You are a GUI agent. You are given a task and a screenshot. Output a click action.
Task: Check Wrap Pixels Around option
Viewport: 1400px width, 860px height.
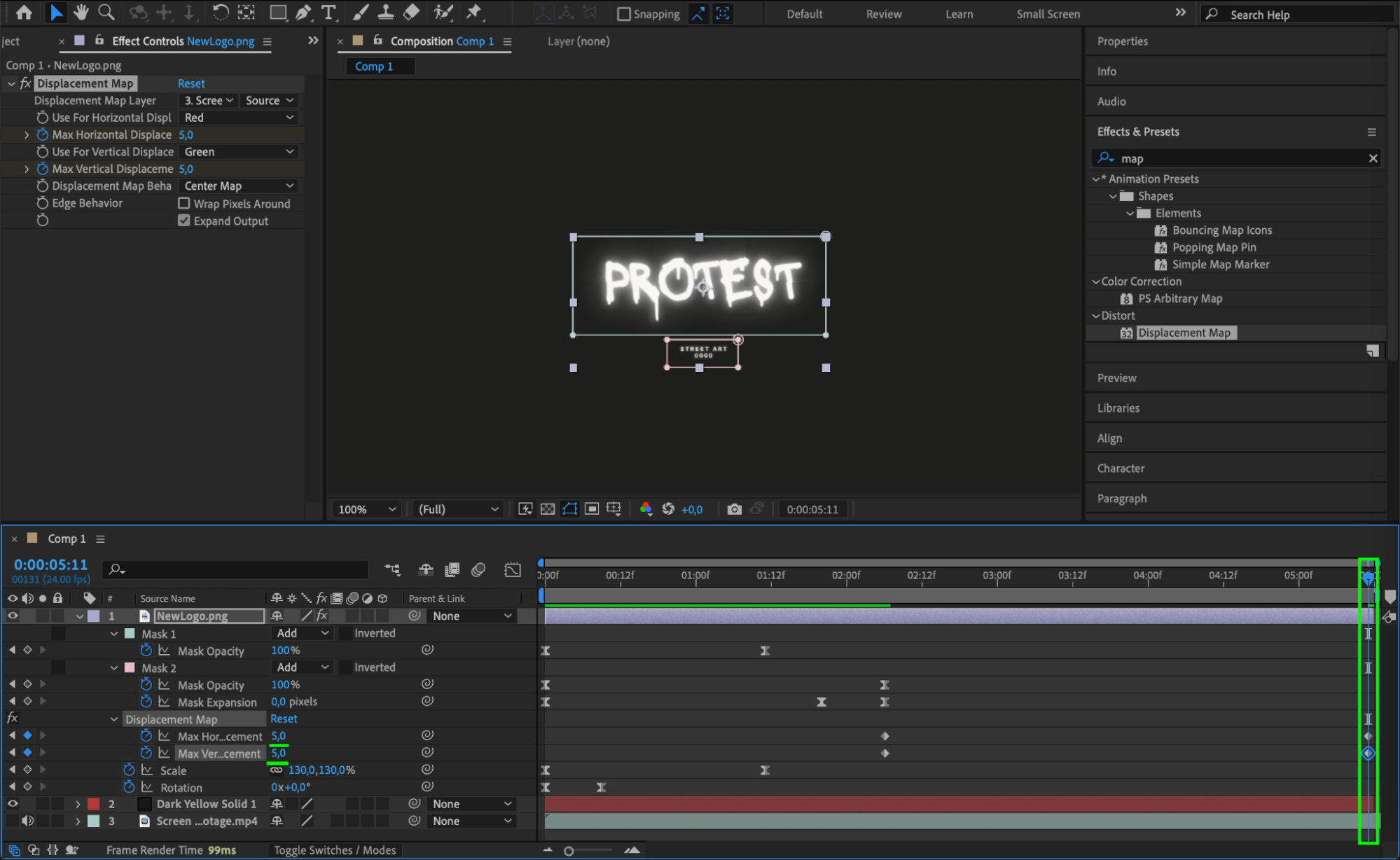coord(184,203)
